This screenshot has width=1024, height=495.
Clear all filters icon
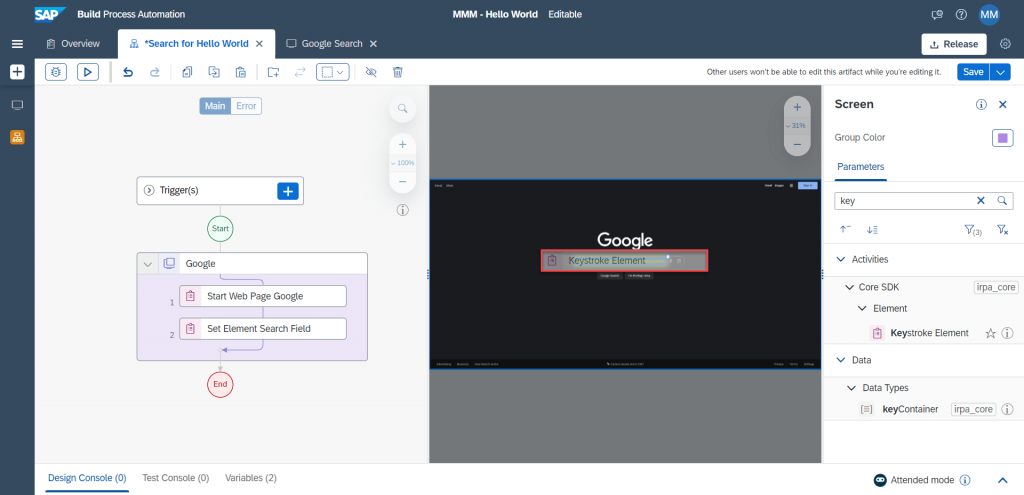click(x=1002, y=229)
